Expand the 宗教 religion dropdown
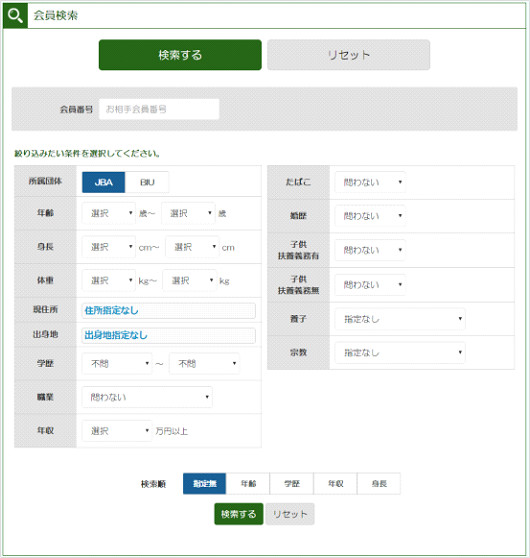 click(400, 353)
